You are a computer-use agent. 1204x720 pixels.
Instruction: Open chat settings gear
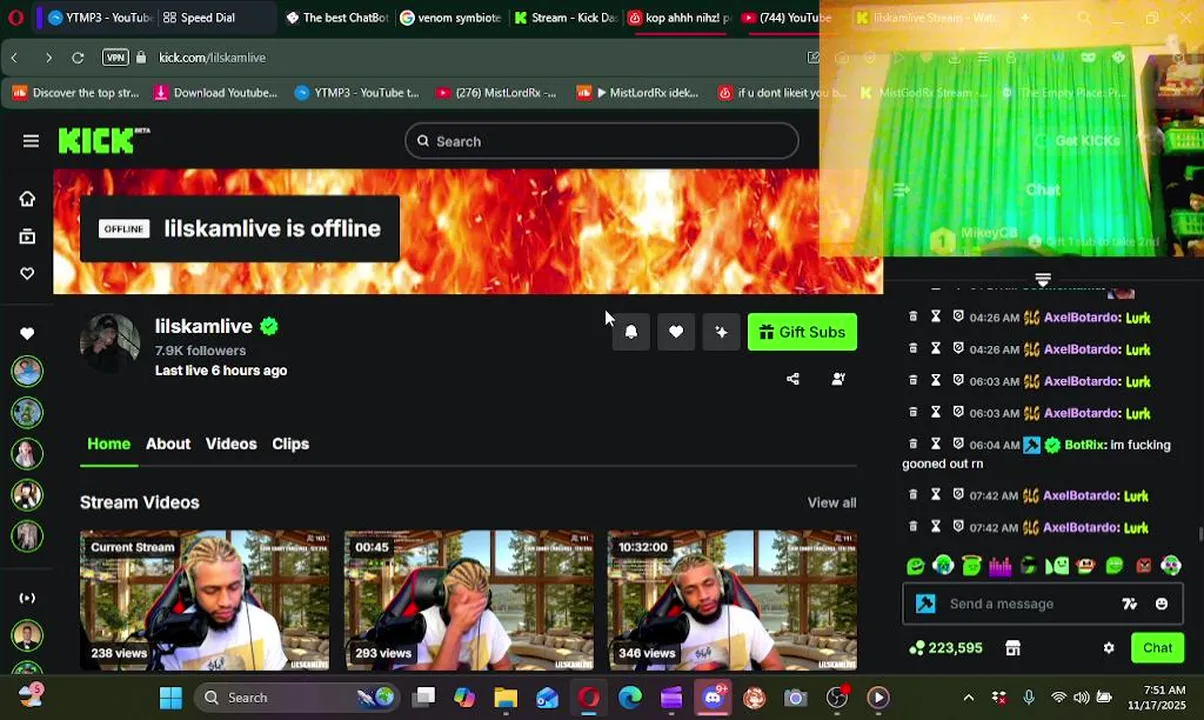pos(1109,648)
